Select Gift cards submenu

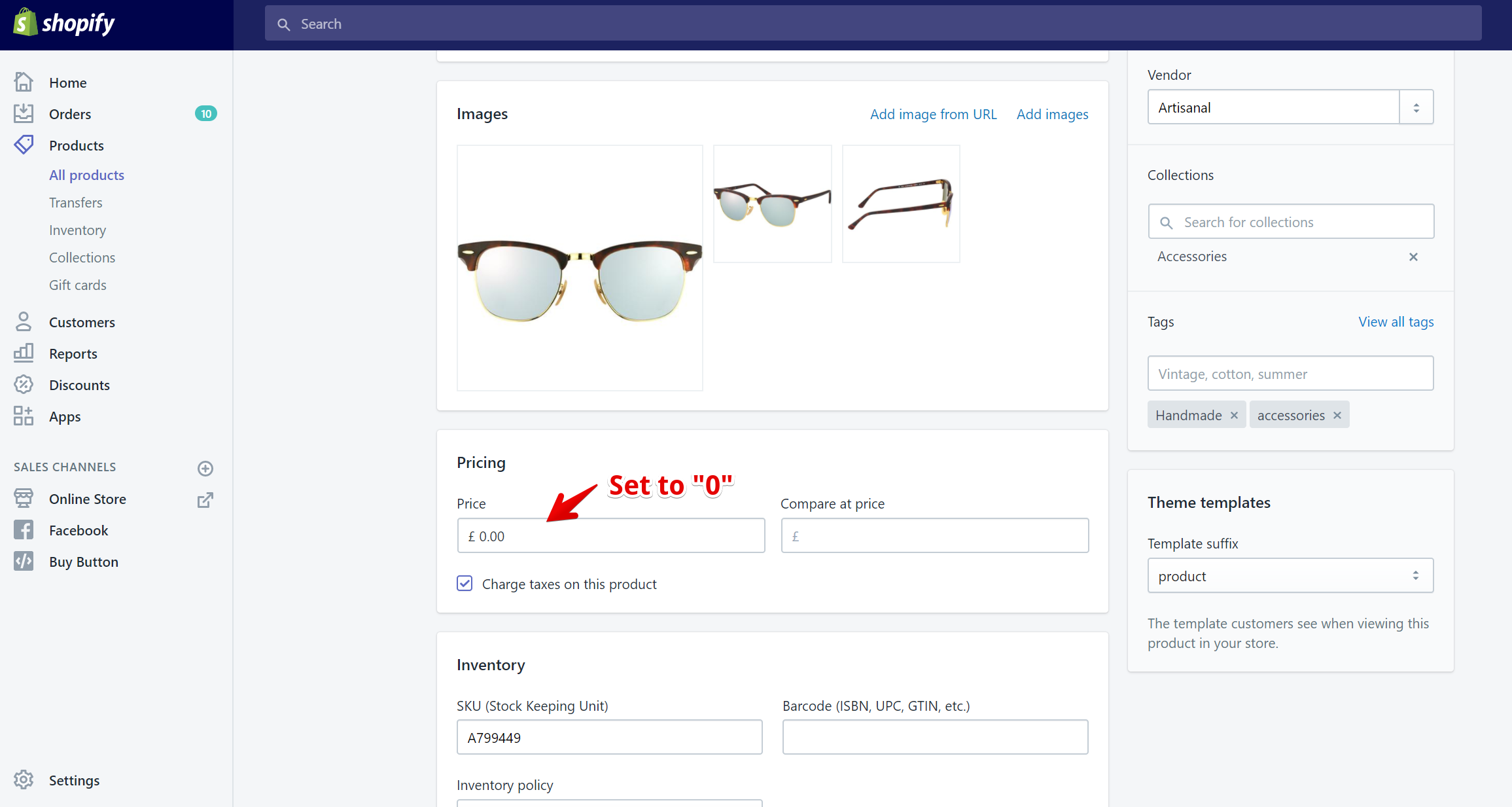tap(78, 285)
